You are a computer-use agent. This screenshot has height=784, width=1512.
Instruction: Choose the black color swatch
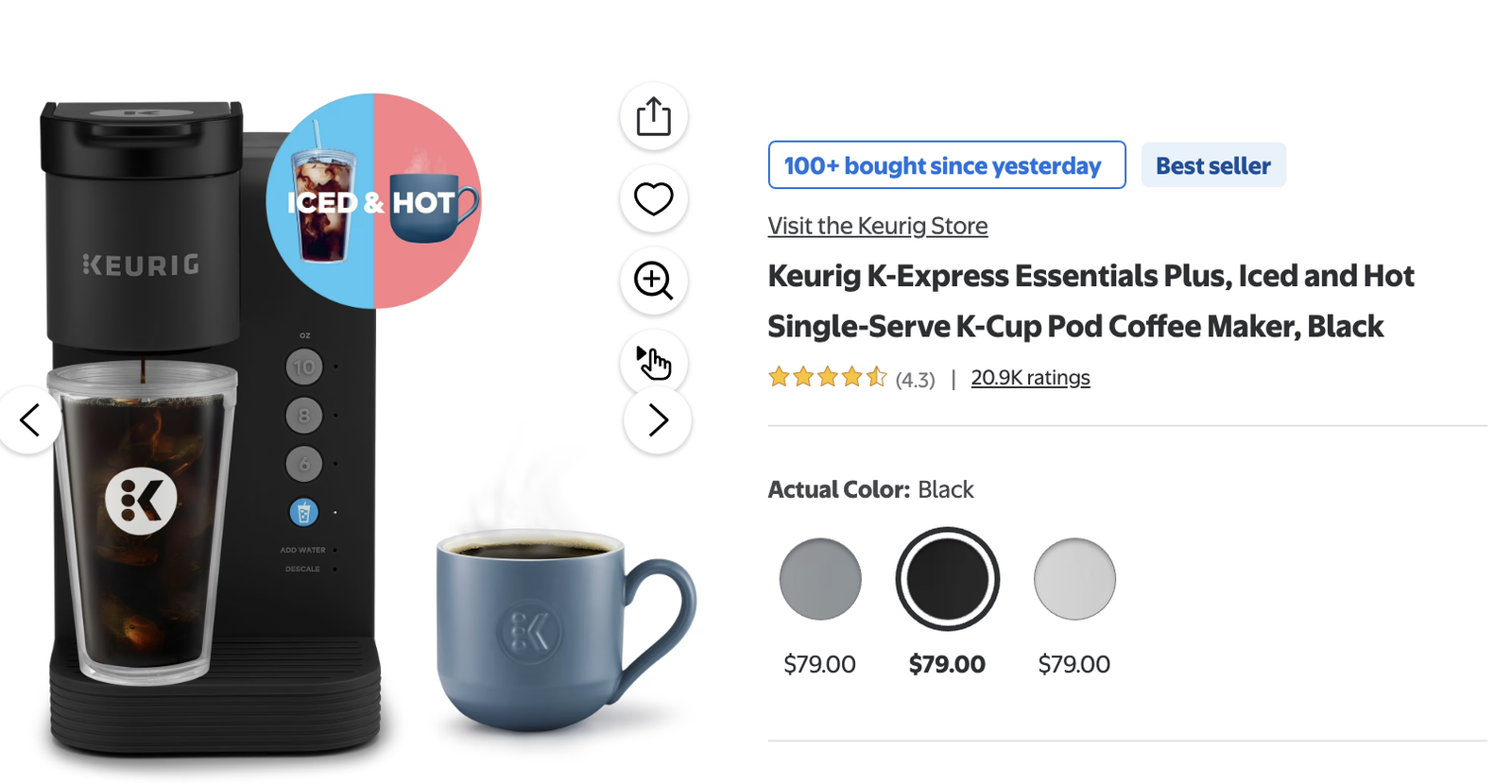click(947, 579)
